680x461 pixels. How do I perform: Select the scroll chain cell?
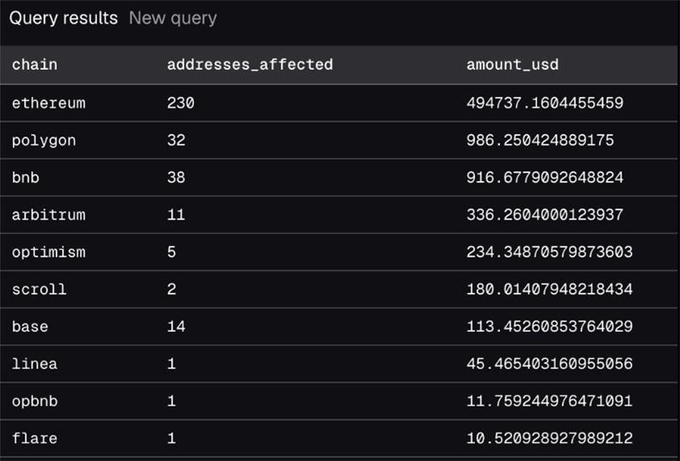point(39,289)
